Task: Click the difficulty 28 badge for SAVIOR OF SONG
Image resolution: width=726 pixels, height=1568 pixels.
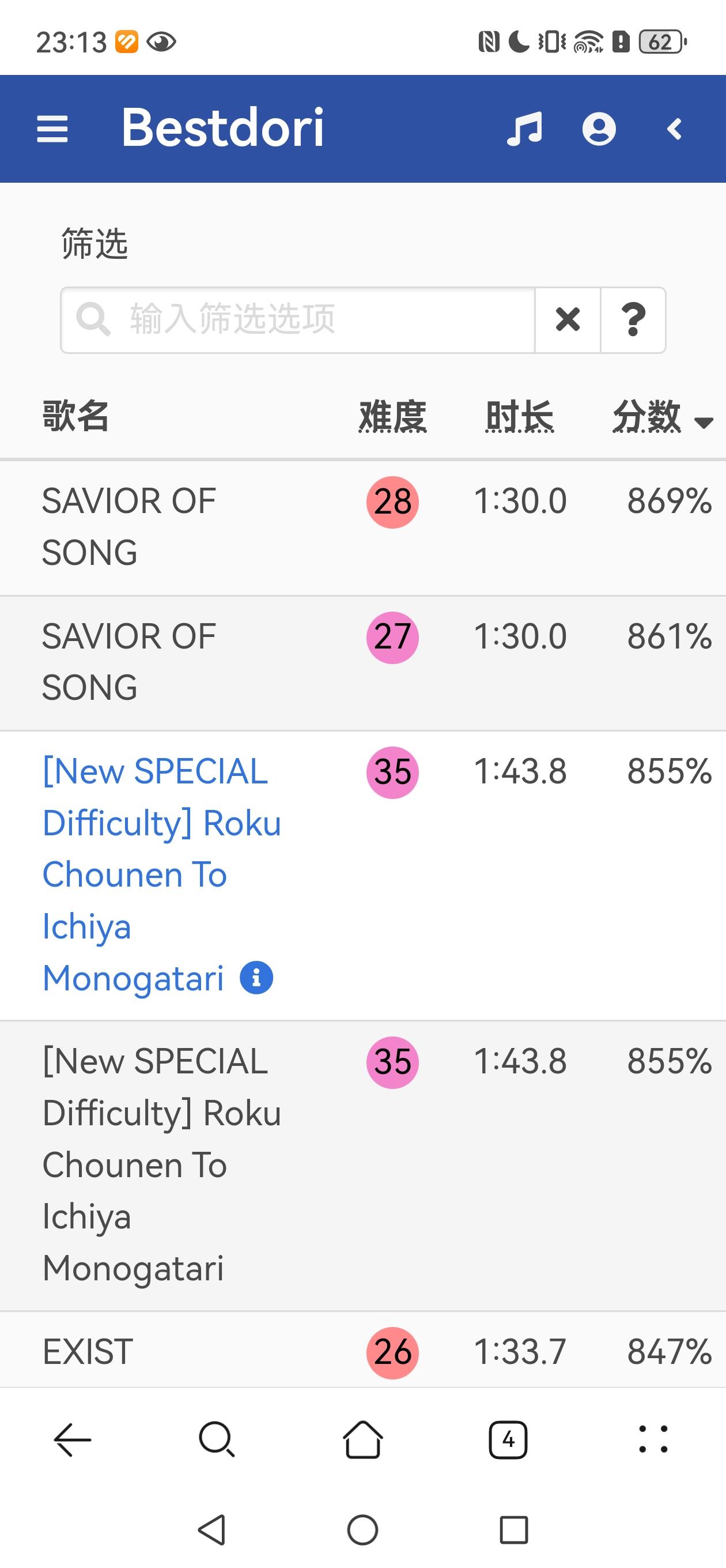Action: (392, 502)
